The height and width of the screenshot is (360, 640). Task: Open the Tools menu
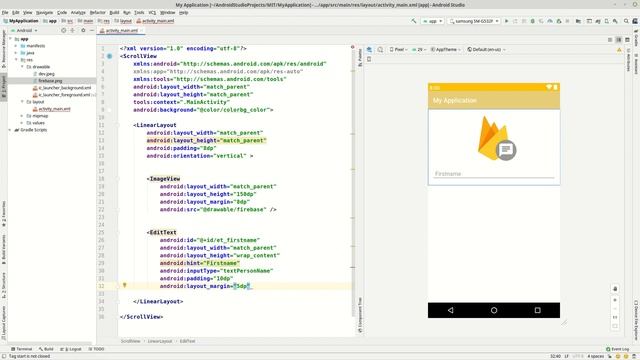(x=139, y=13)
